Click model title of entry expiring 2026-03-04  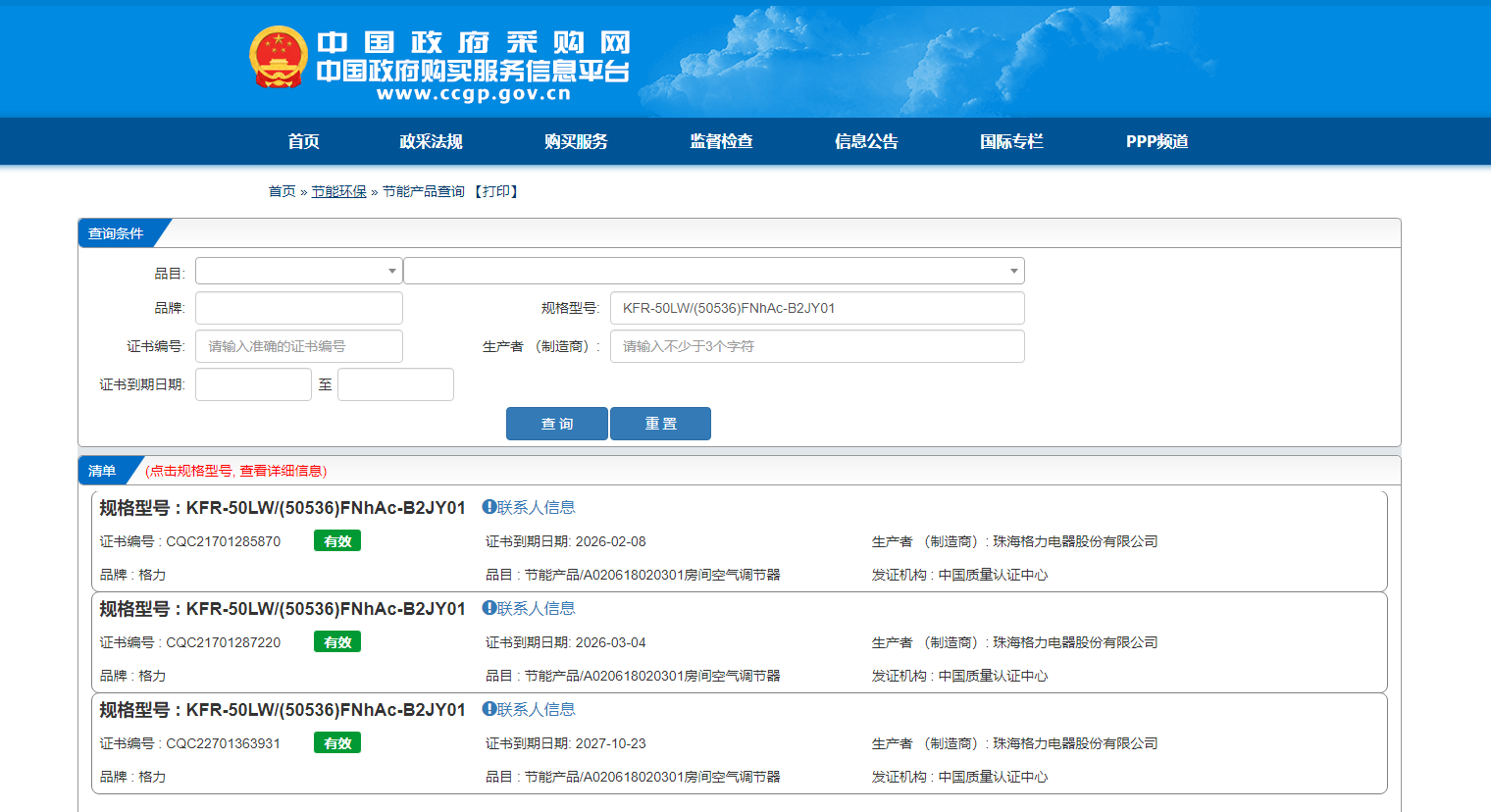tap(283, 609)
